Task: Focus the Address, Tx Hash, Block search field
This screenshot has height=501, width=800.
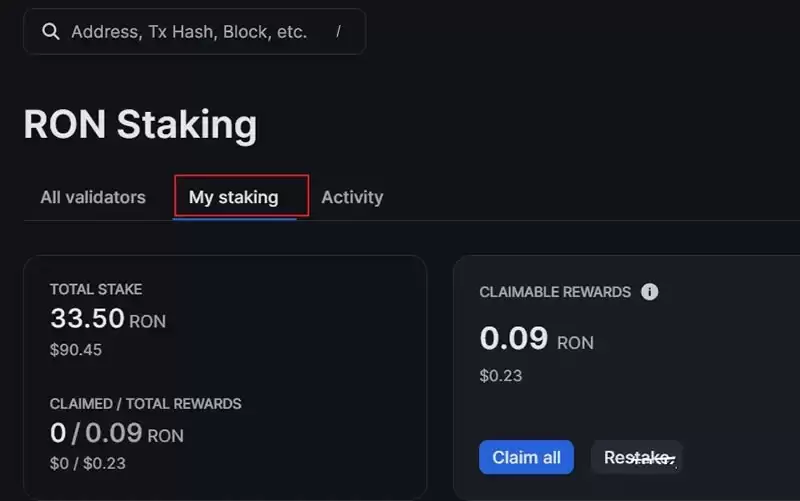Action: point(190,32)
